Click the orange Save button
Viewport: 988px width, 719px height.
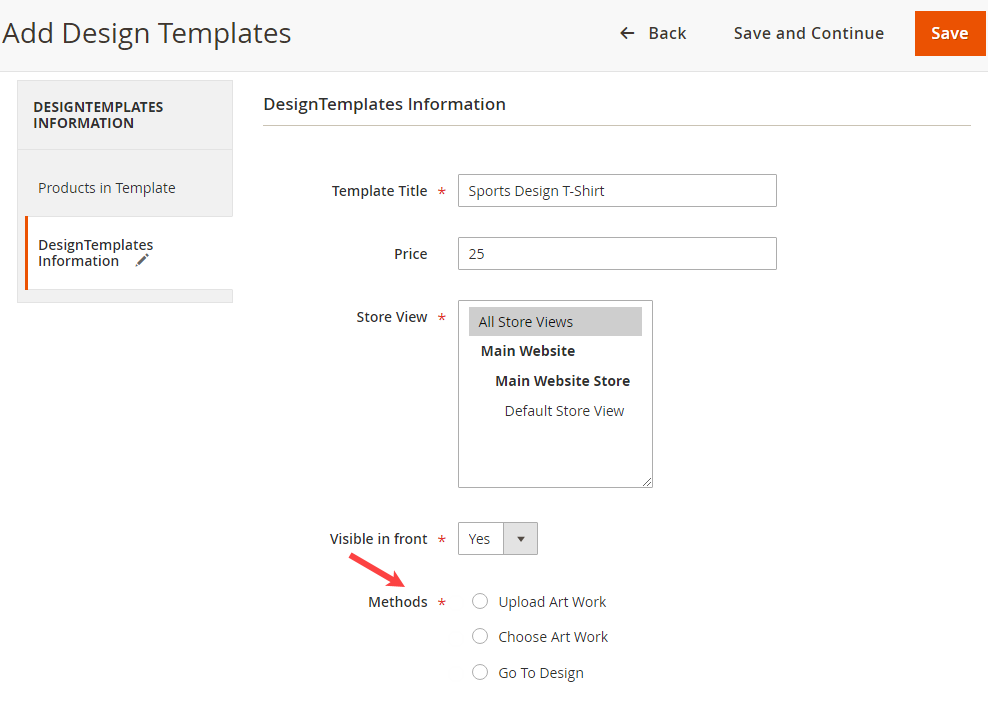[949, 33]
